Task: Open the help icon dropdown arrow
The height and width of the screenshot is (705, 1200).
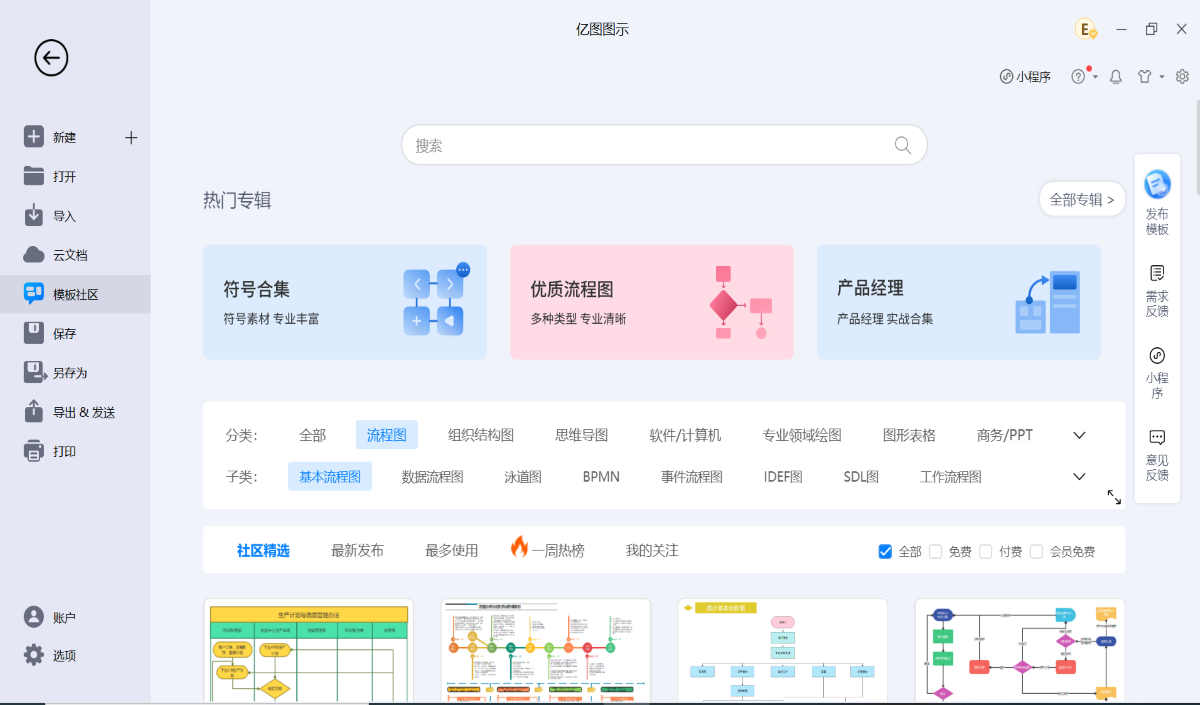Action: (x=1096, y=77)
